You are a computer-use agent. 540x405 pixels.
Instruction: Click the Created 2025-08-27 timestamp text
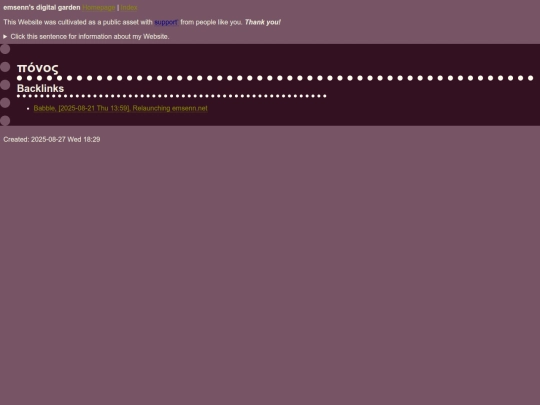pyautogui.click(x=52, y=139)
